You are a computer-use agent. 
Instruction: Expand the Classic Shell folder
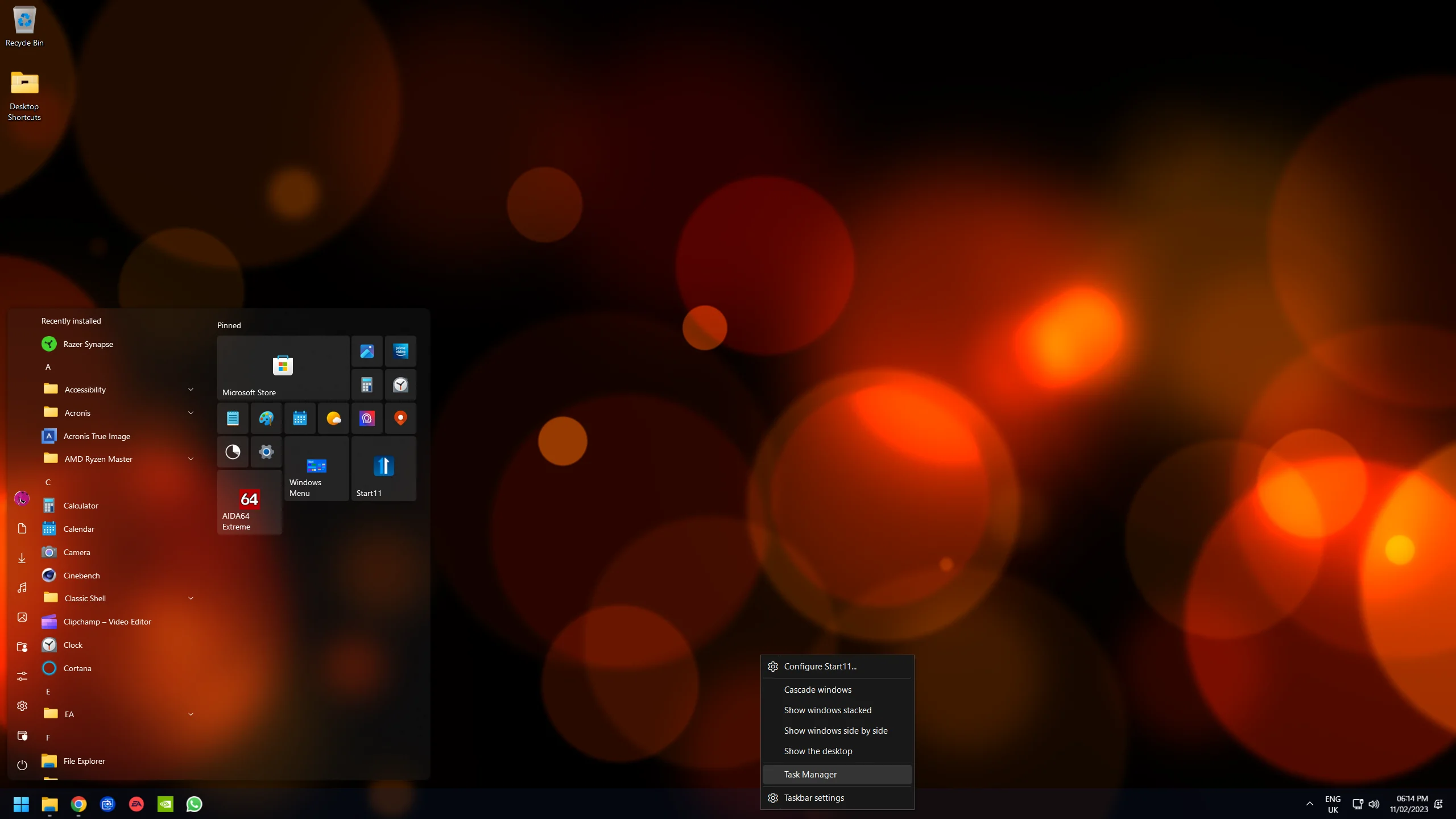click(x=118, y=598)
